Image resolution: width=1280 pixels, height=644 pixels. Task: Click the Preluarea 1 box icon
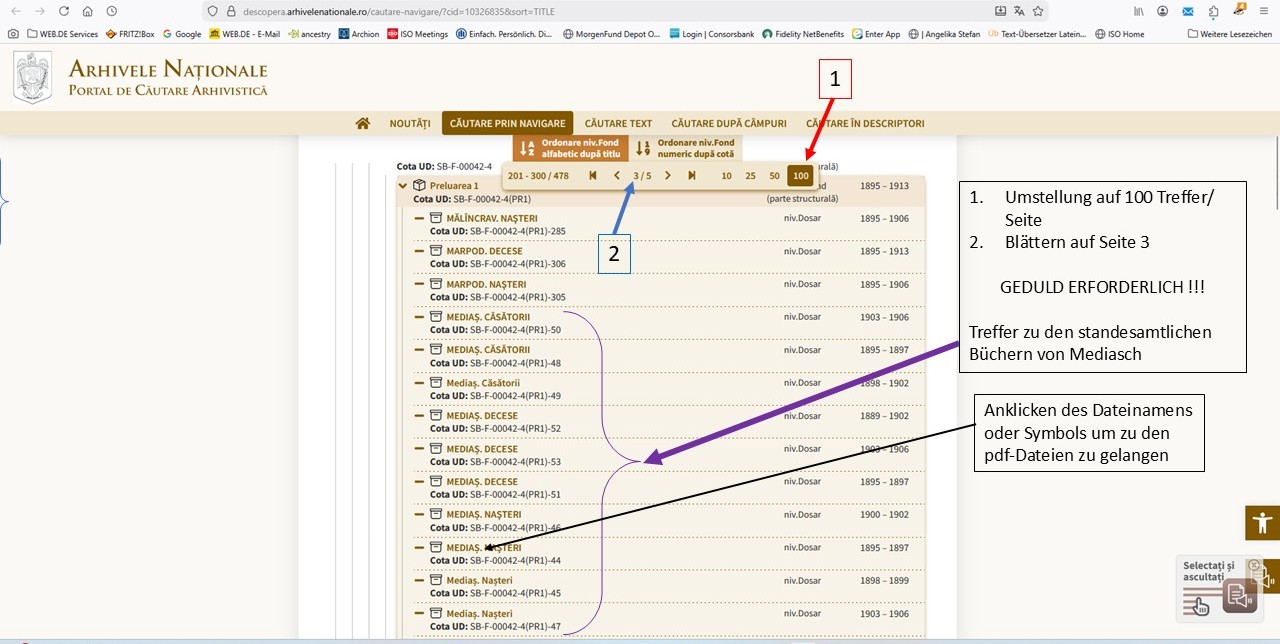pos(420,185)
